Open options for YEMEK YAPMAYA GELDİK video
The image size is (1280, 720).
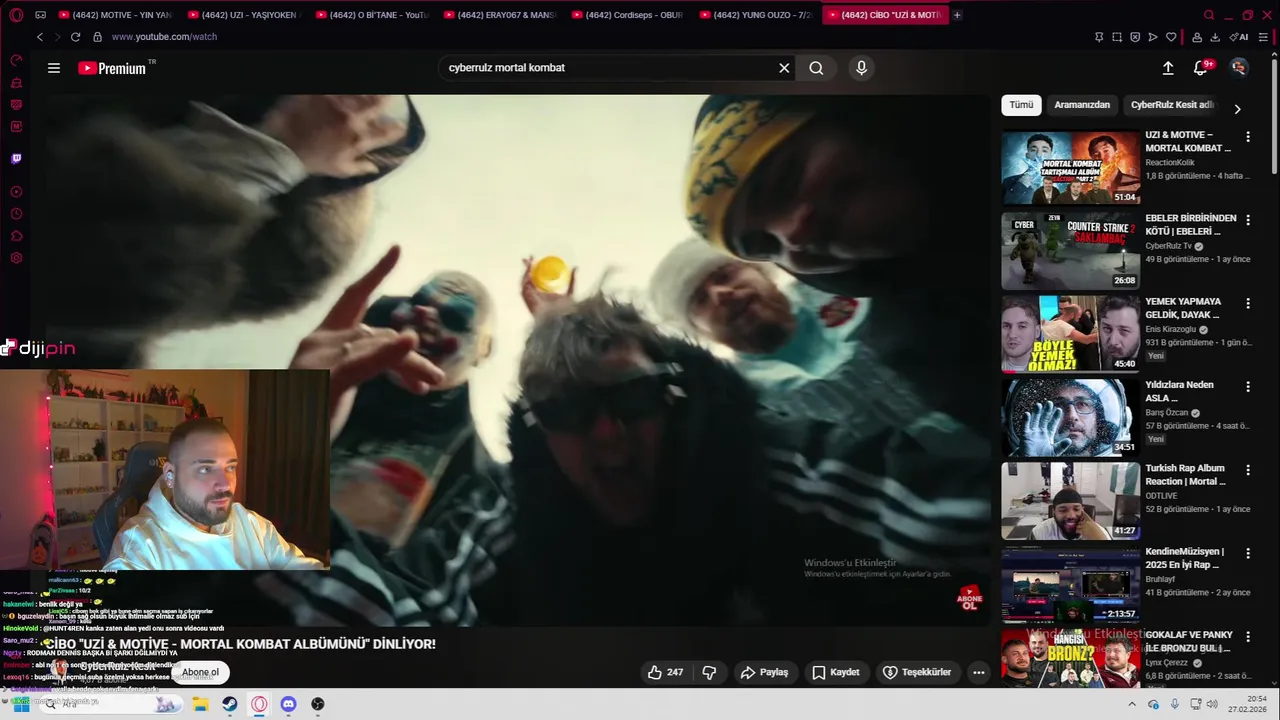pos(1247,302)
